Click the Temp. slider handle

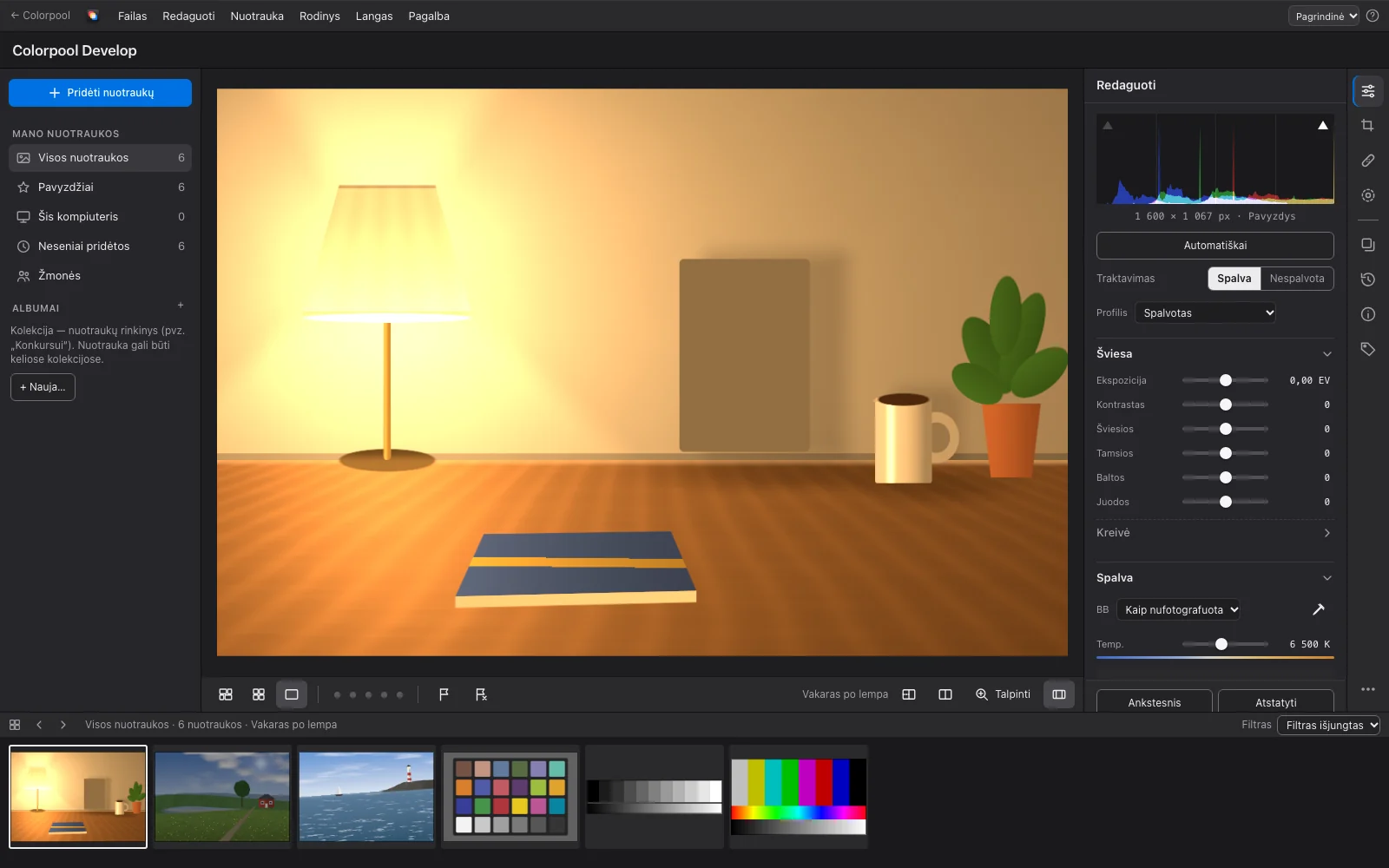[x=1221, y=644]
